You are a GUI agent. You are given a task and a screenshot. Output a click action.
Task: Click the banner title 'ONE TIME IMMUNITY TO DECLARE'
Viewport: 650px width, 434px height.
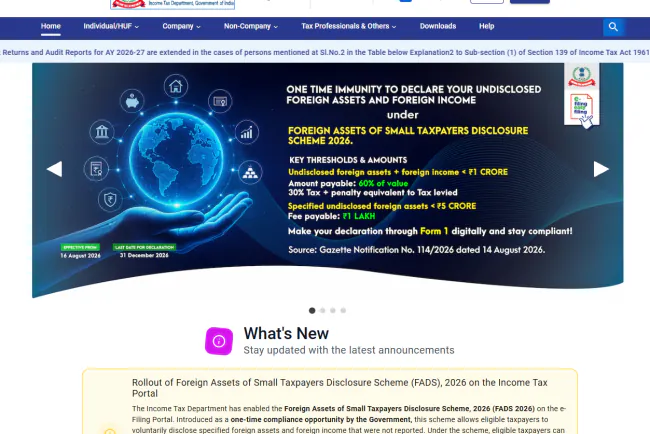413,95
